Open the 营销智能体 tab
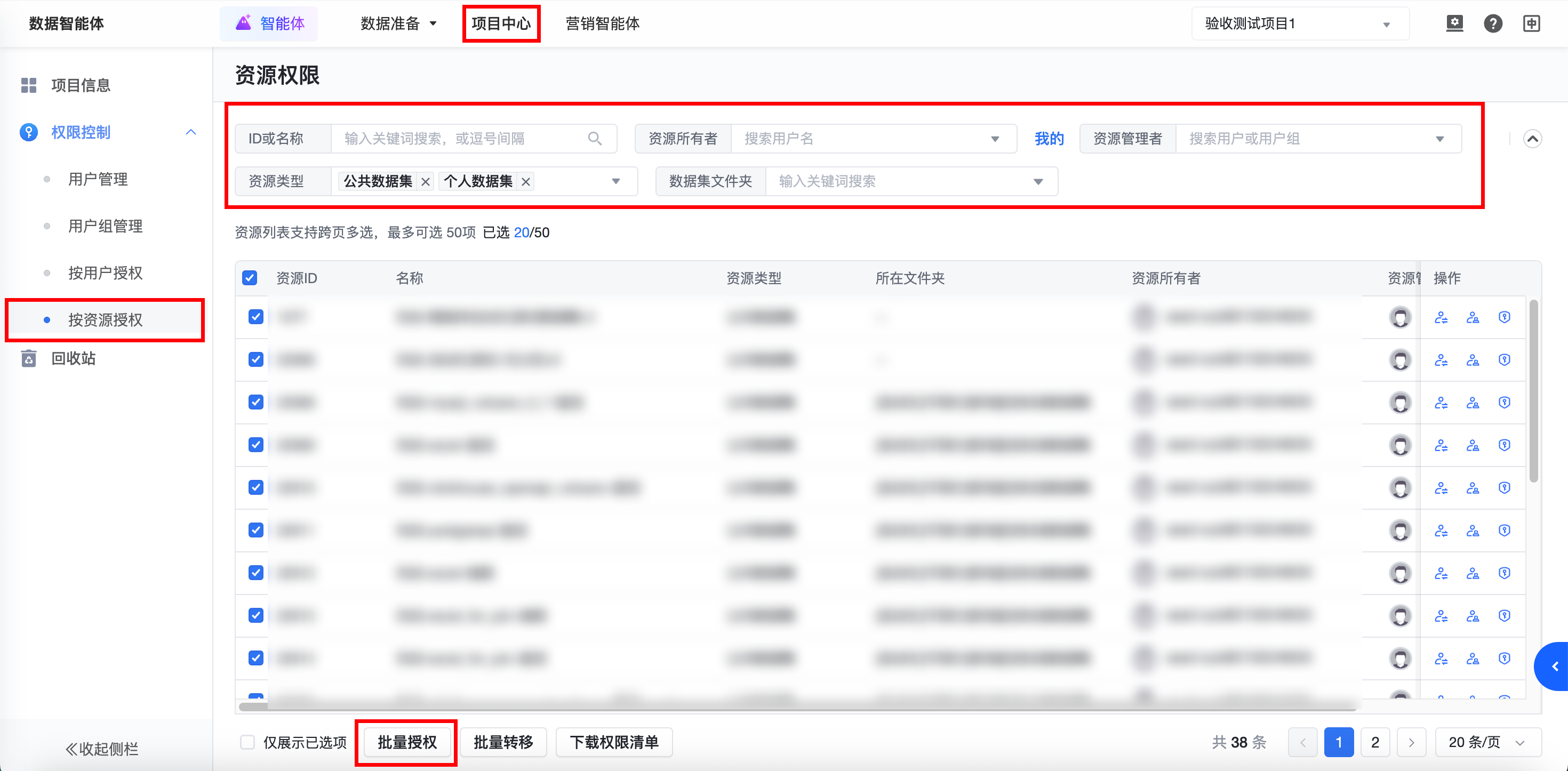The height and width of the screenshot is (771, 1568). pos(602,24)
